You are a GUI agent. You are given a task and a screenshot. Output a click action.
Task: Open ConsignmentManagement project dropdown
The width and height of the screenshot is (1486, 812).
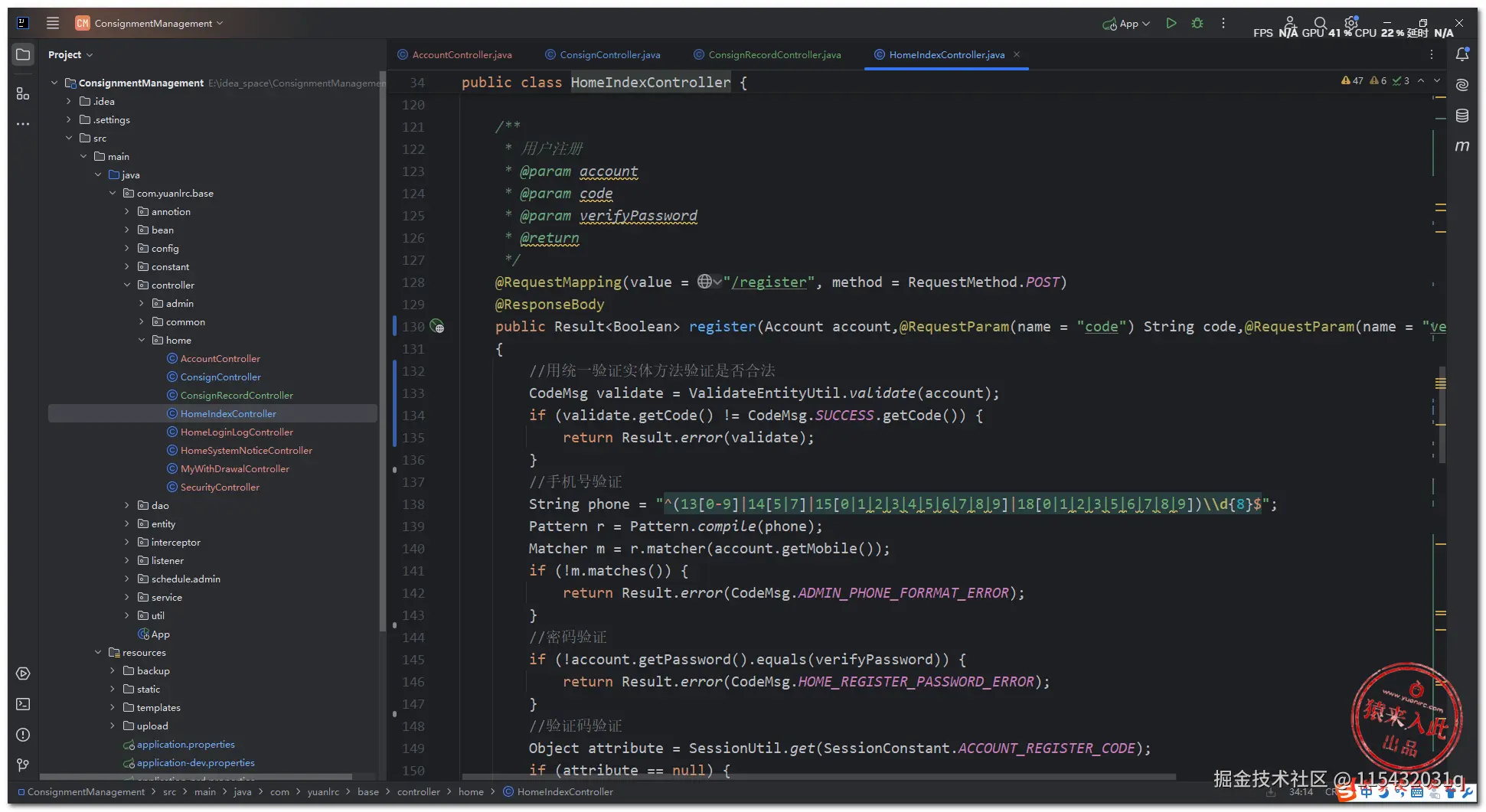(149, 23)
